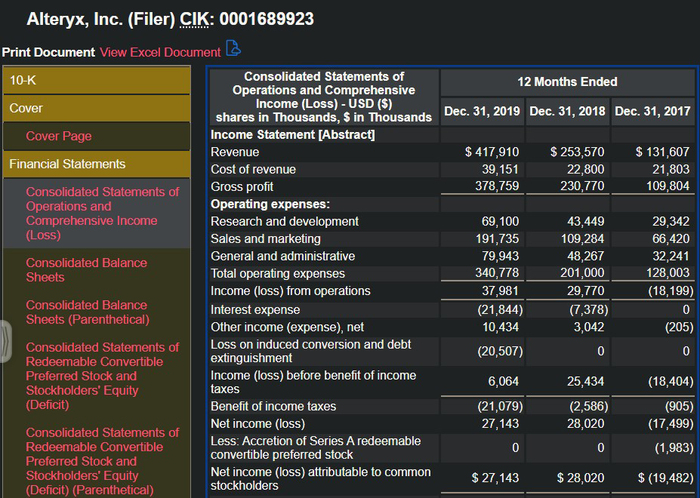Click the Print Document link
The height and width of the screenshot is (498, 700).
(48, 51)
